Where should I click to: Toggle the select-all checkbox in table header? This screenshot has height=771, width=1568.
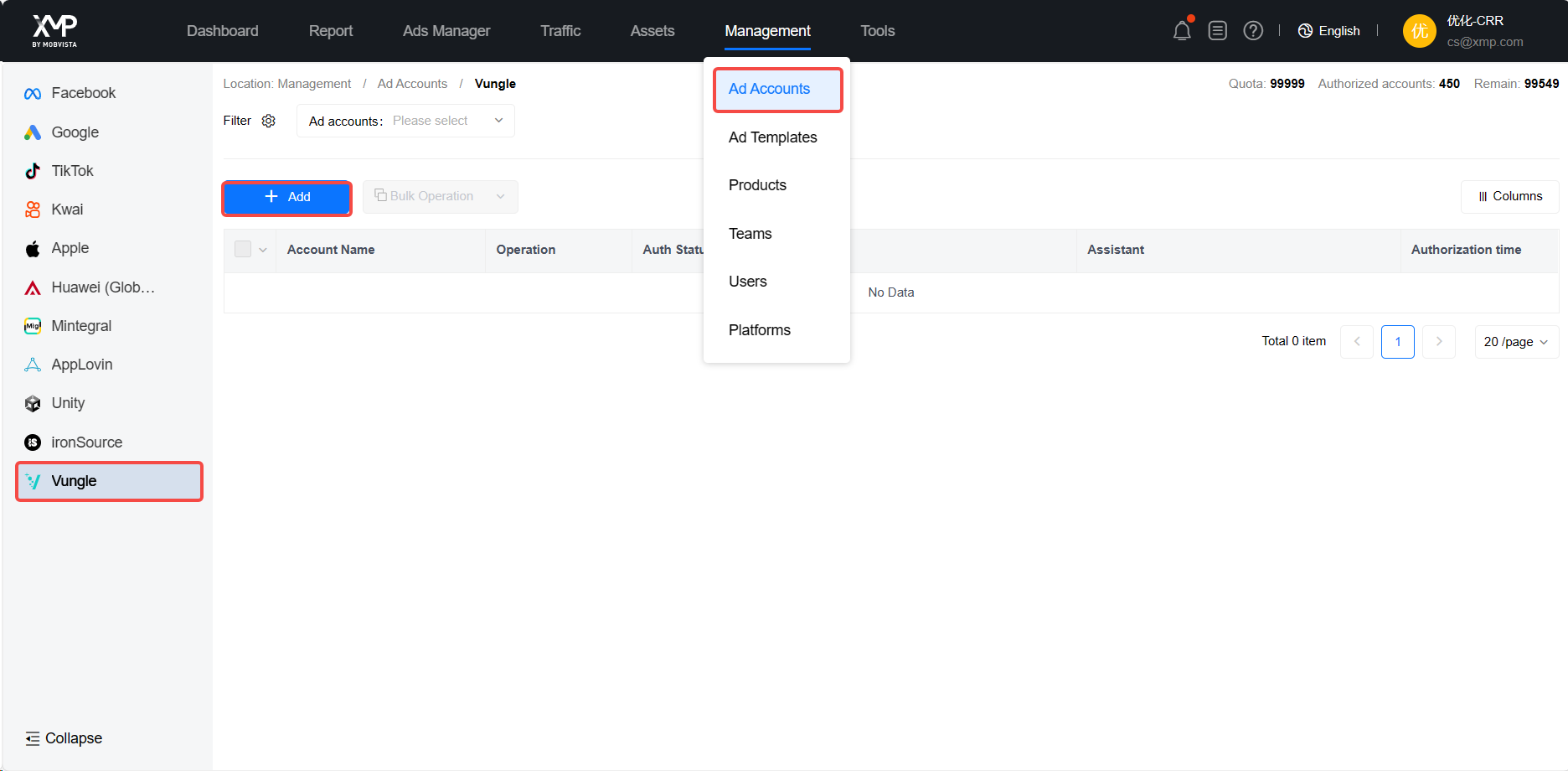click(x=243, y=249)
